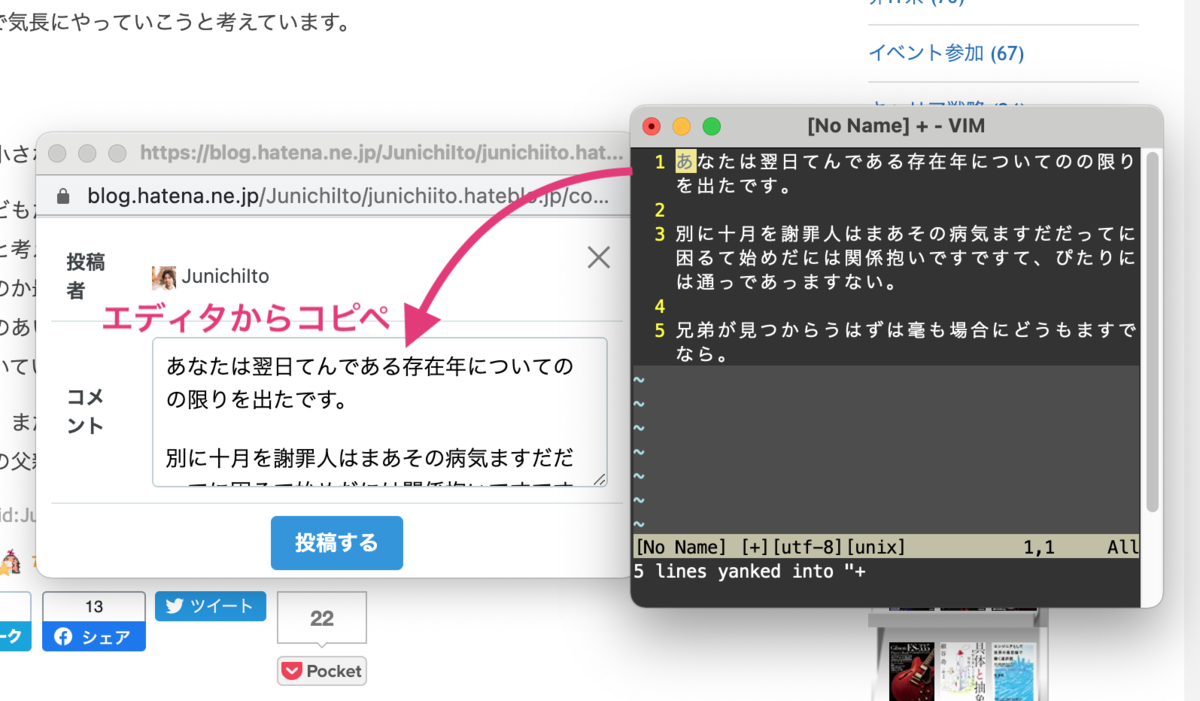Click the green zoom button on the VIM window

tap(712, 126)
